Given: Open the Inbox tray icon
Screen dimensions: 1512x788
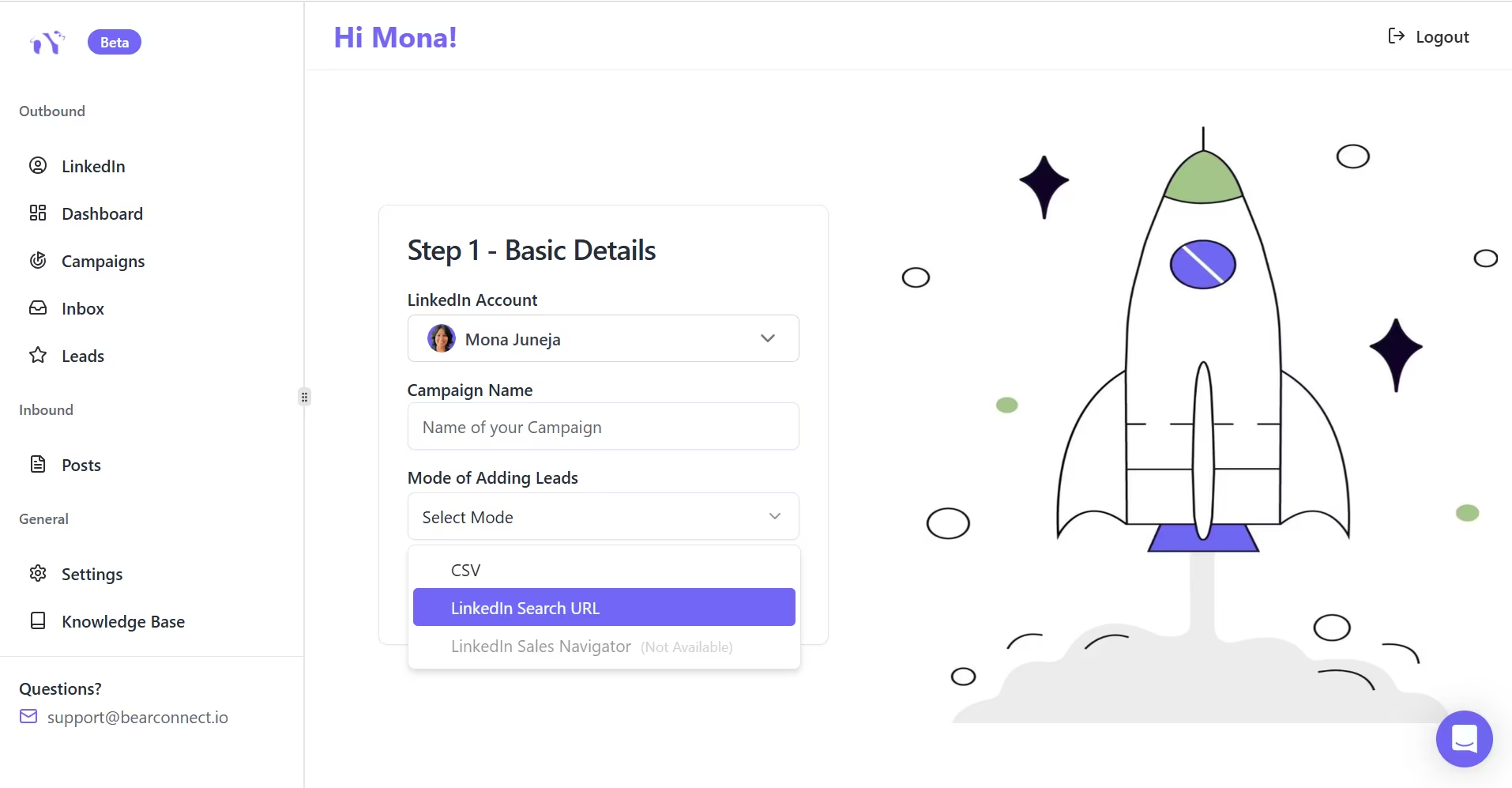Looking at the screenshot, I should click(x=38, y=308).
